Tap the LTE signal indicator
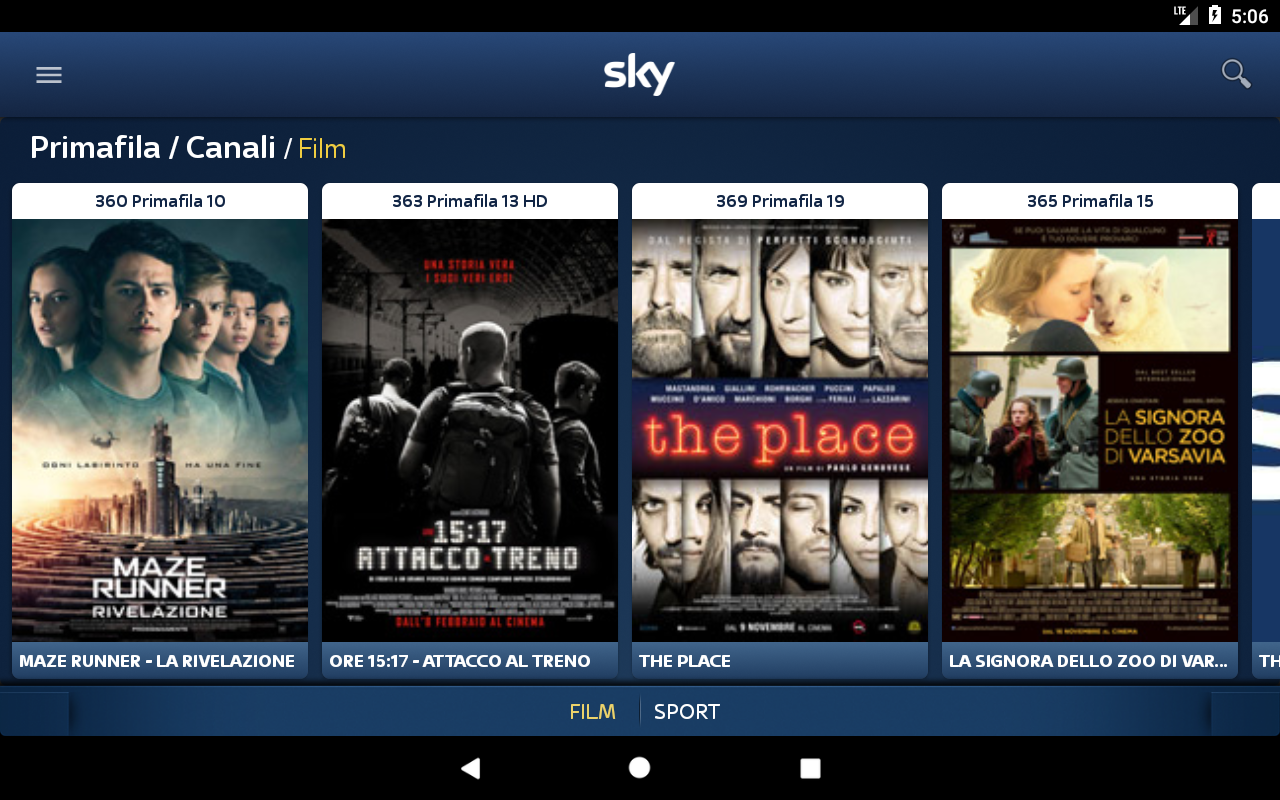The width and height of the screenshot is (1280, 800). coord(1186,15)
